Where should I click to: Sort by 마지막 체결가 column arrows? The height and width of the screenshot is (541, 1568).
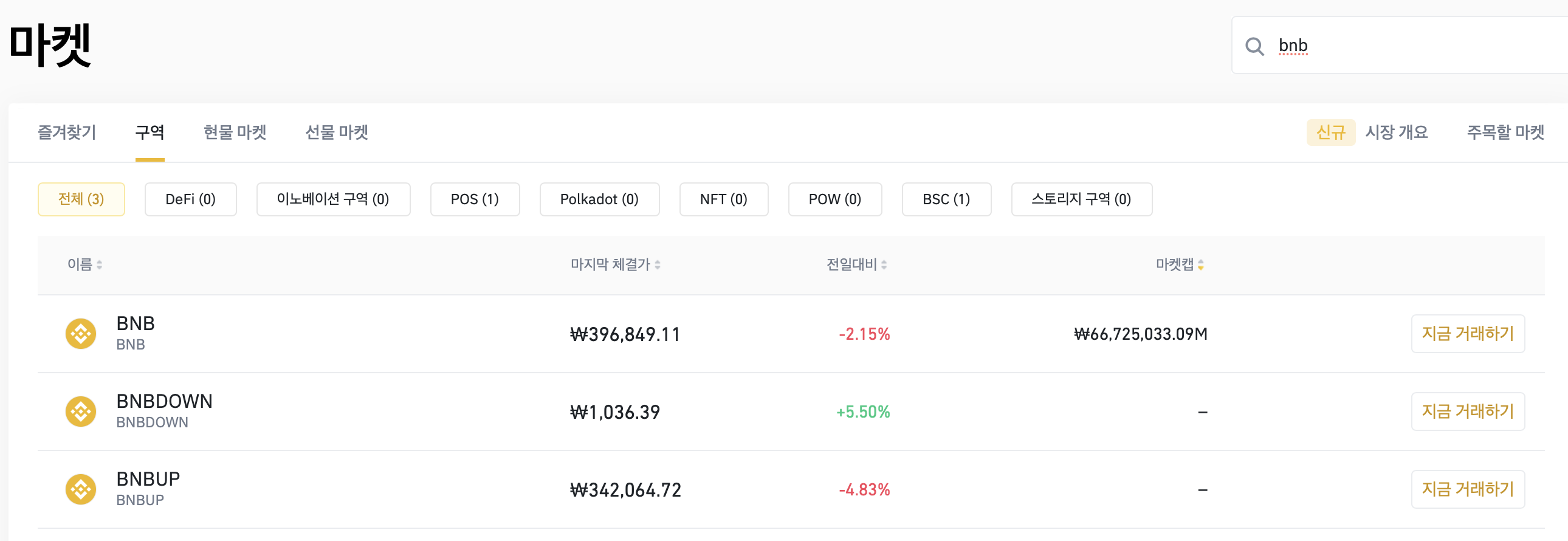tap(658, 264)
